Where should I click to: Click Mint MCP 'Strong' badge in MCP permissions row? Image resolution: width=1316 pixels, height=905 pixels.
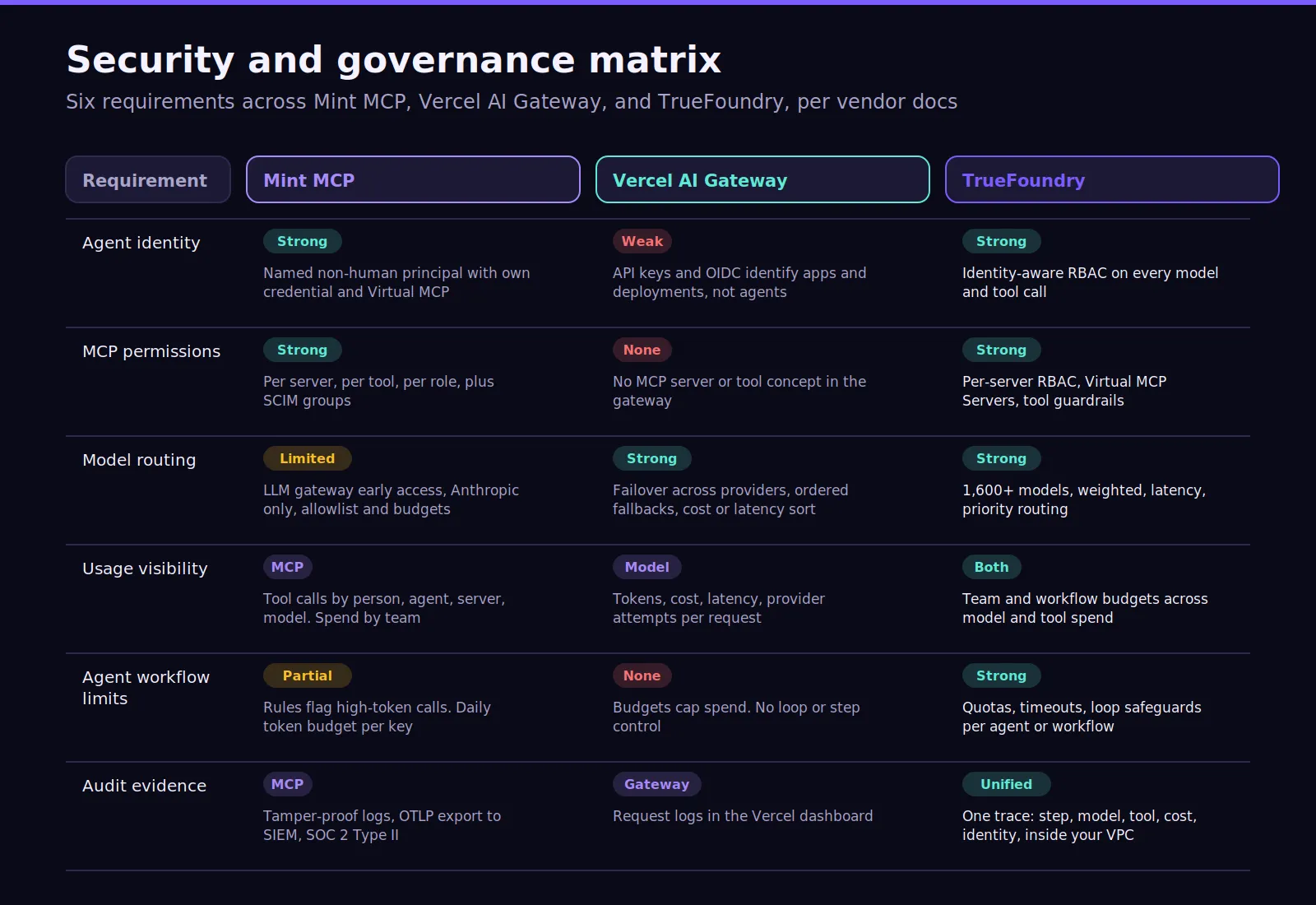(x=302, y=350)
